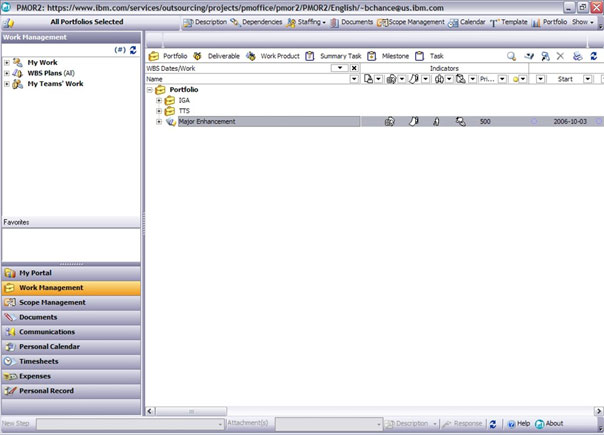Viewport: 604px width, 435px height.
Task: Open the Dependencies view
Action: (257, 22)
